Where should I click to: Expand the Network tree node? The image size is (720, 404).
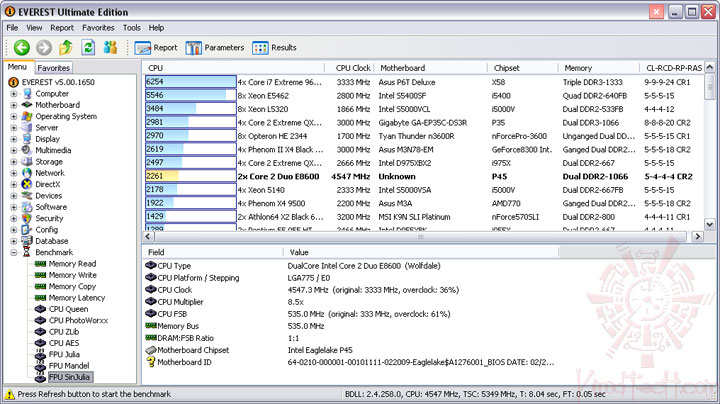pos(14,173)
